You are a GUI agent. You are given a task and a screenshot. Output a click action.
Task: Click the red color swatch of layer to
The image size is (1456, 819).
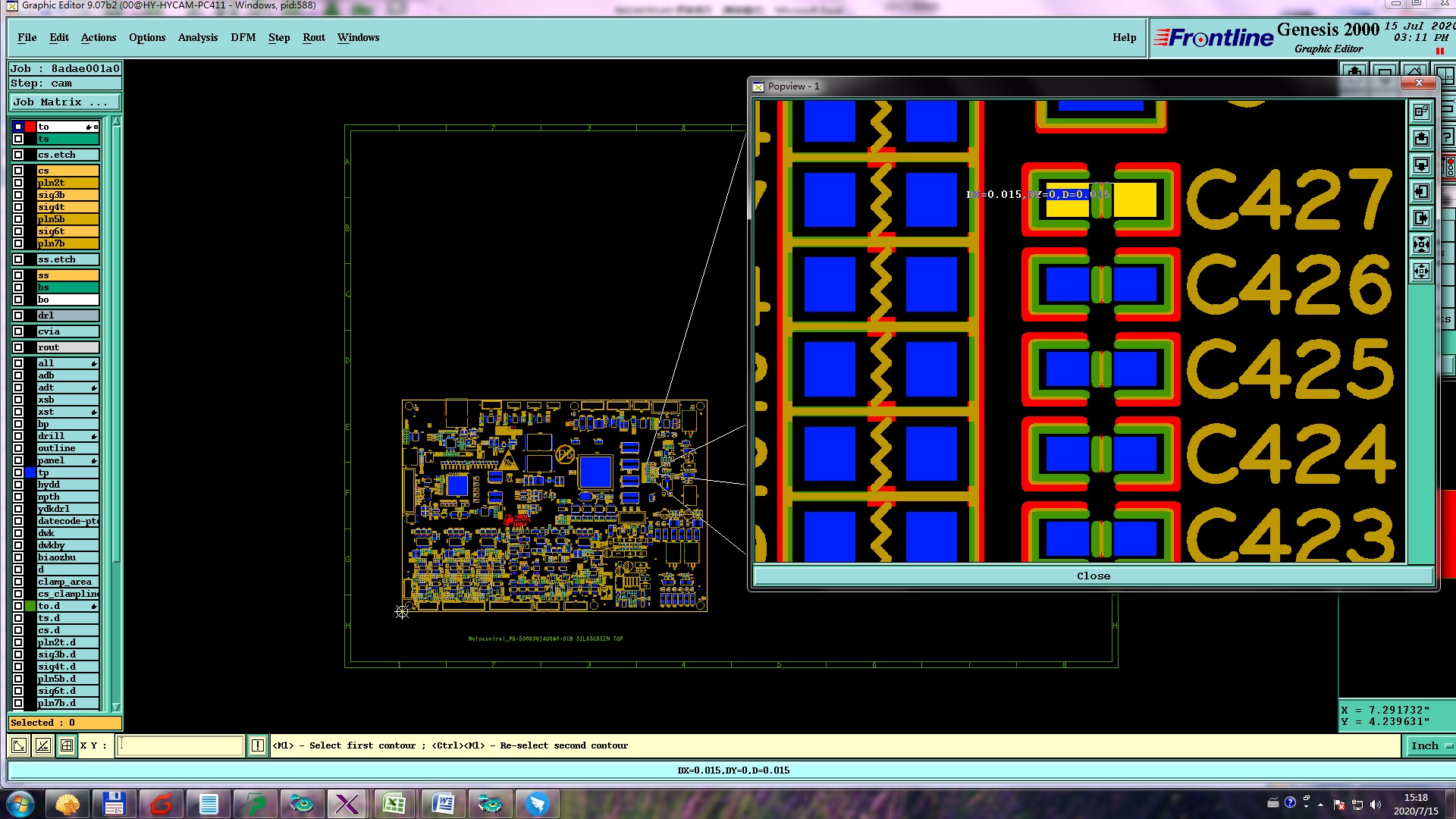click(30, 127)
